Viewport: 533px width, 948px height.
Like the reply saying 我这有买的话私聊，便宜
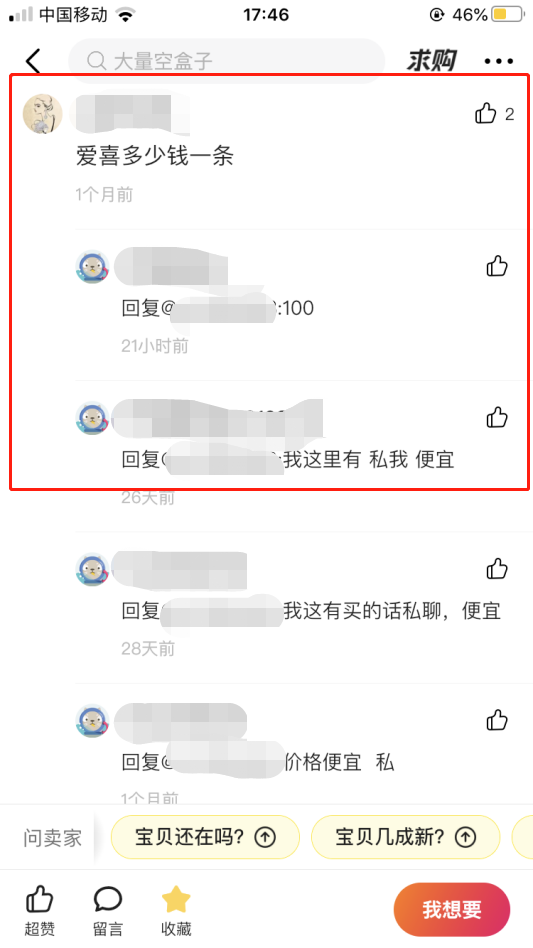coord(497,569)
